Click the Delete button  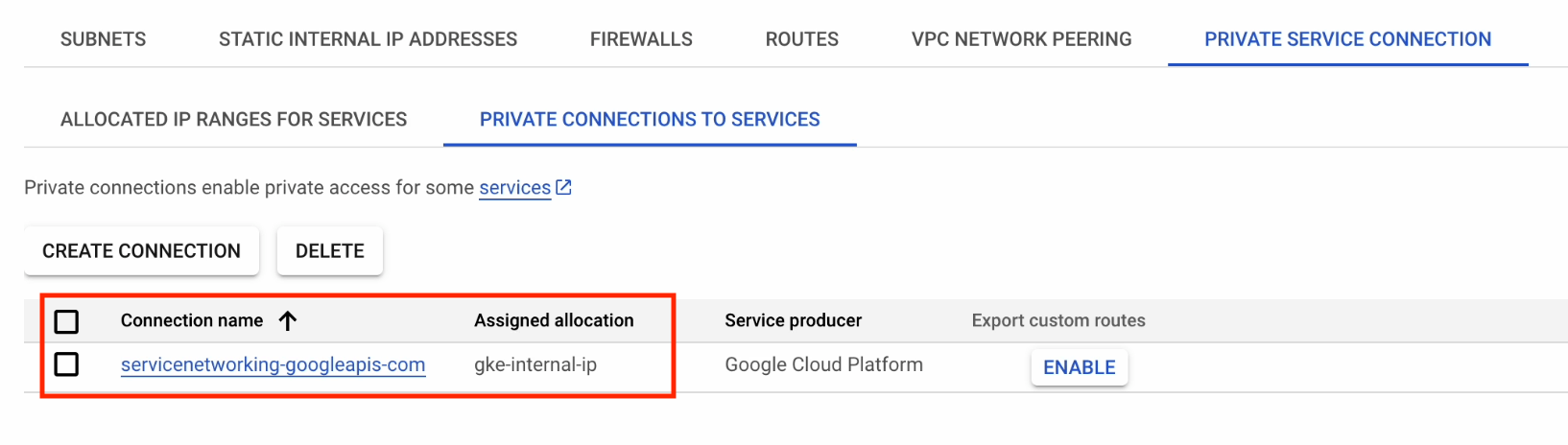click(329, 251)
